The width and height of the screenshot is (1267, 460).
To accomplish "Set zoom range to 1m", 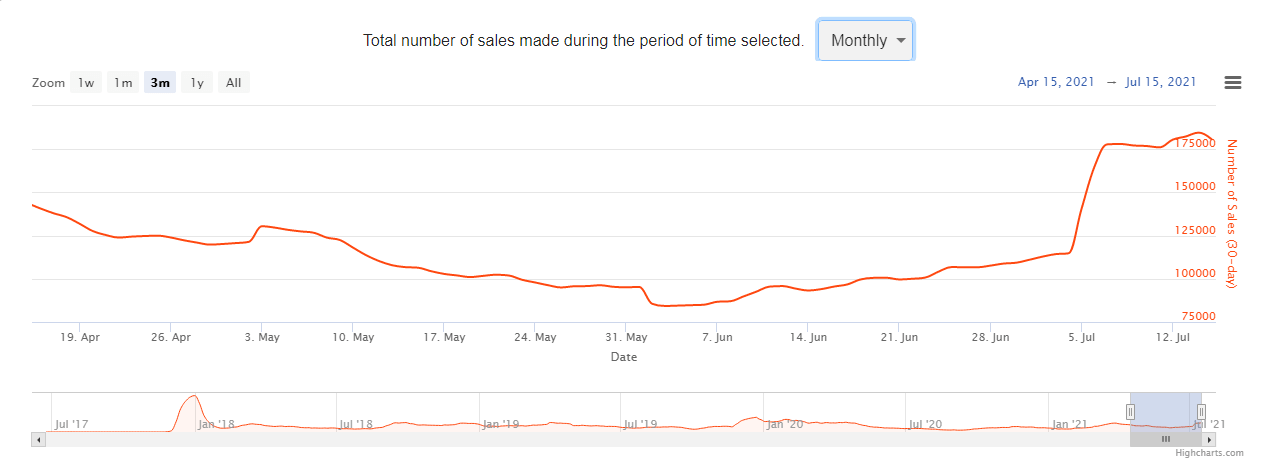I will click(x=123, y=83).
